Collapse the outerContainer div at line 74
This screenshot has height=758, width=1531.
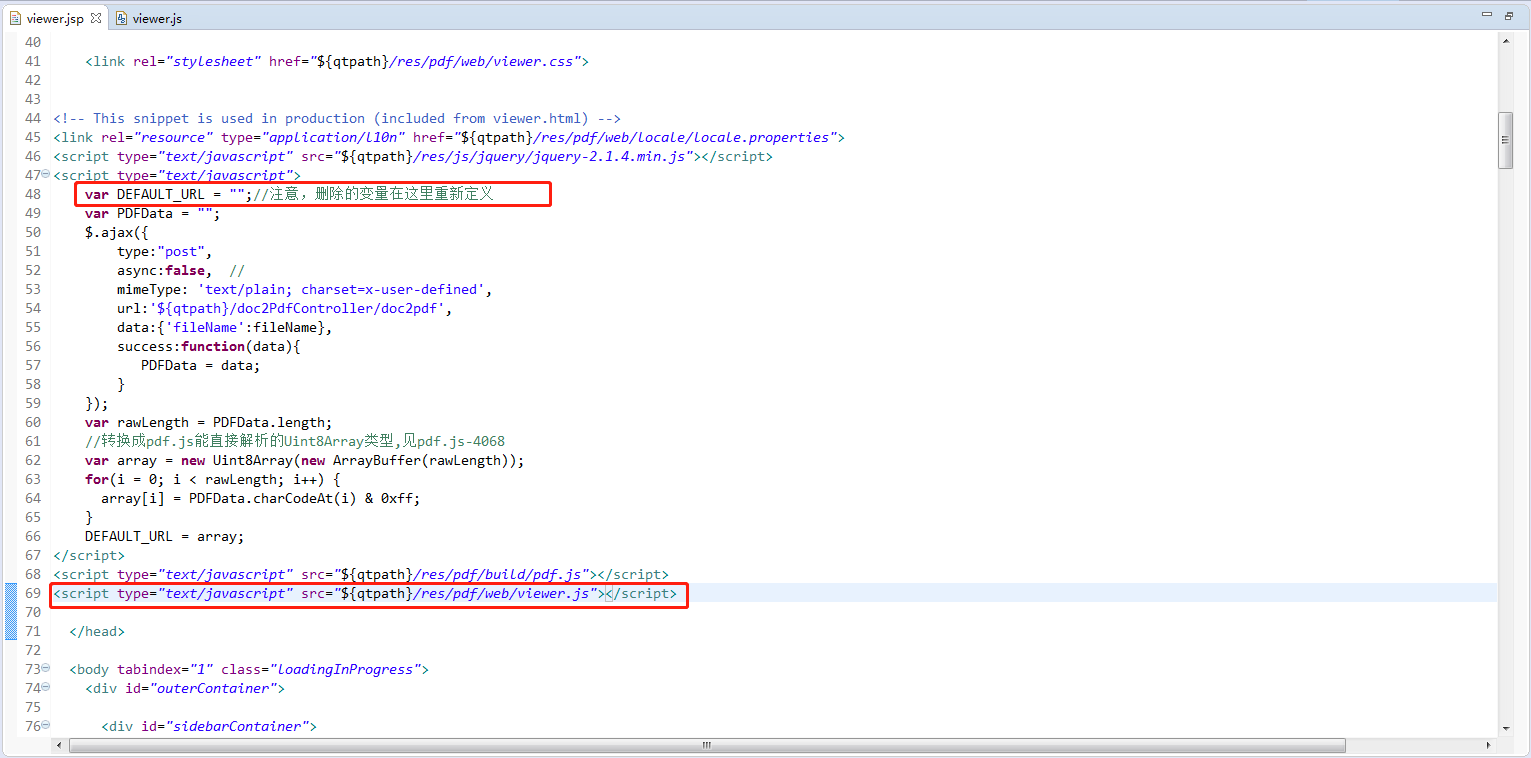(46, 688)
